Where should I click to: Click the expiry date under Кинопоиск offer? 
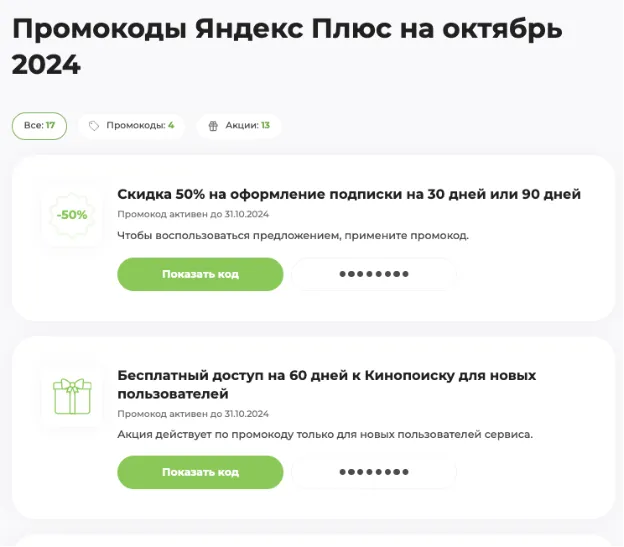(x=193, y=414)
